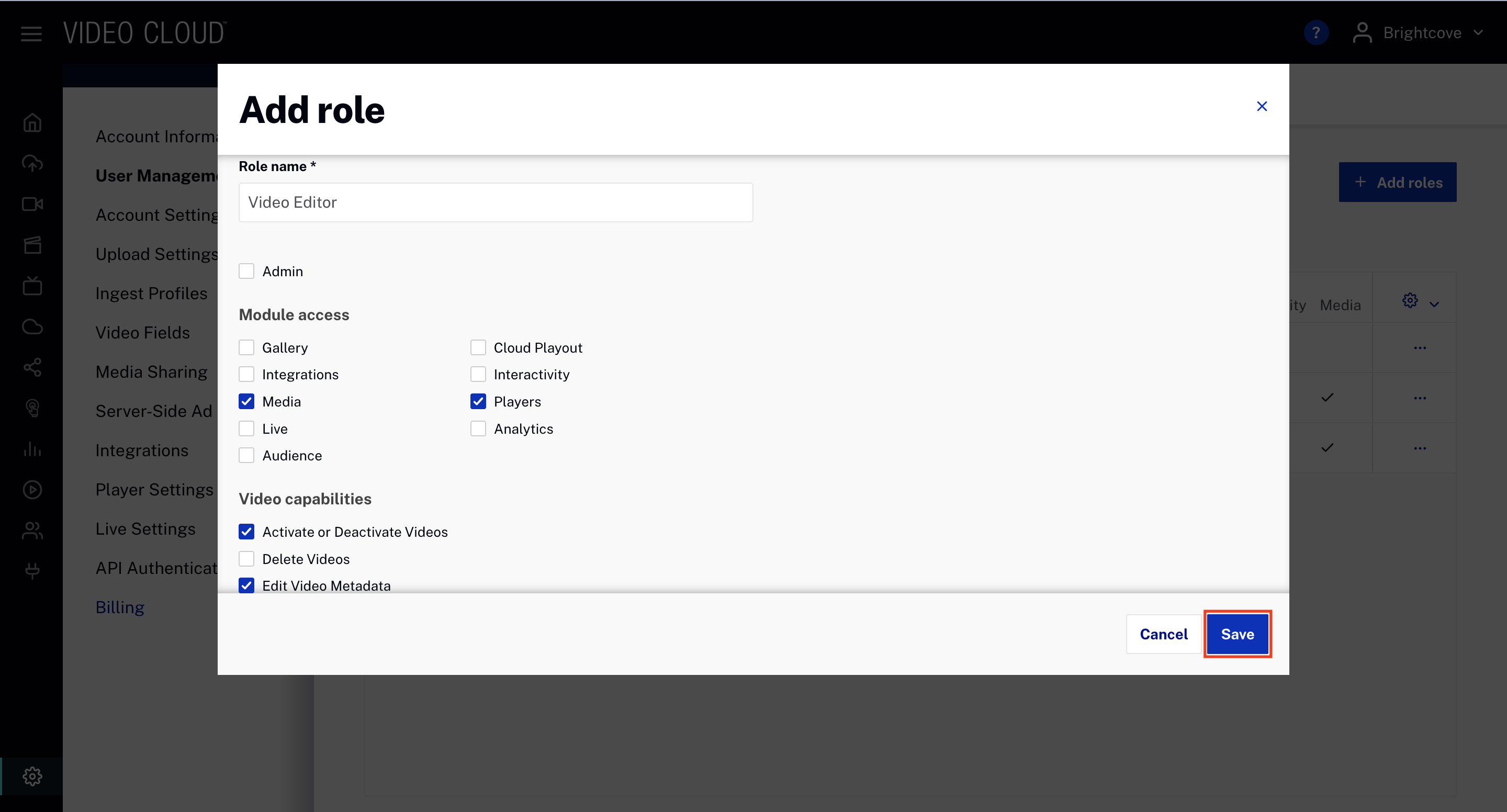Check the Delete Videos capability
The image size is (1507, 812).
(x=247, y=558)
